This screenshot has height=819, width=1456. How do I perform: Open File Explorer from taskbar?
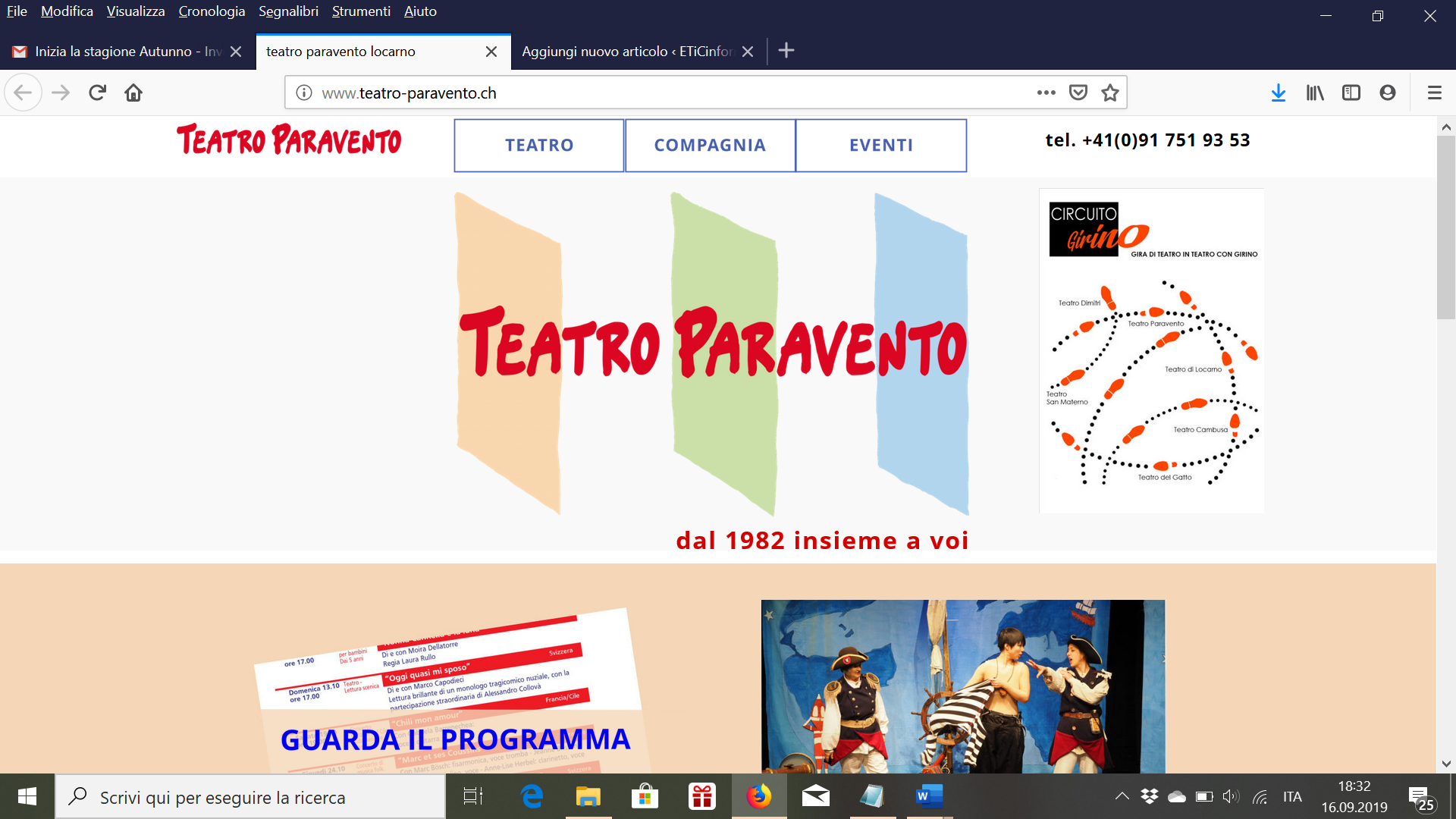pos(588,796)
